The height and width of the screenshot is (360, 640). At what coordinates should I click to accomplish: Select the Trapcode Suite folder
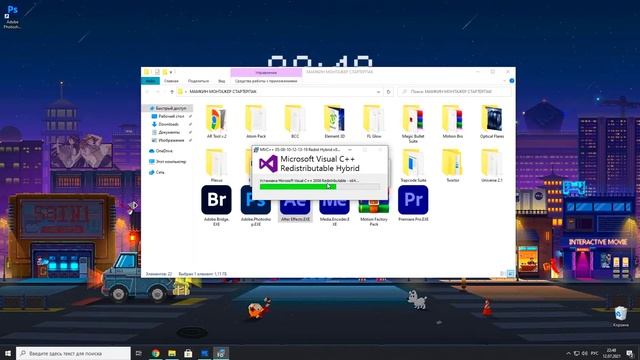click(x=413, y=165)
